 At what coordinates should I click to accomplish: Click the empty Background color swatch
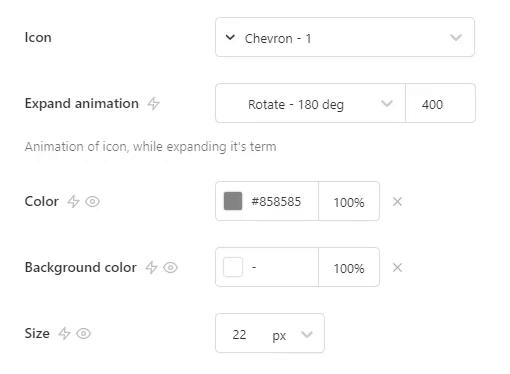click(233, 267)
